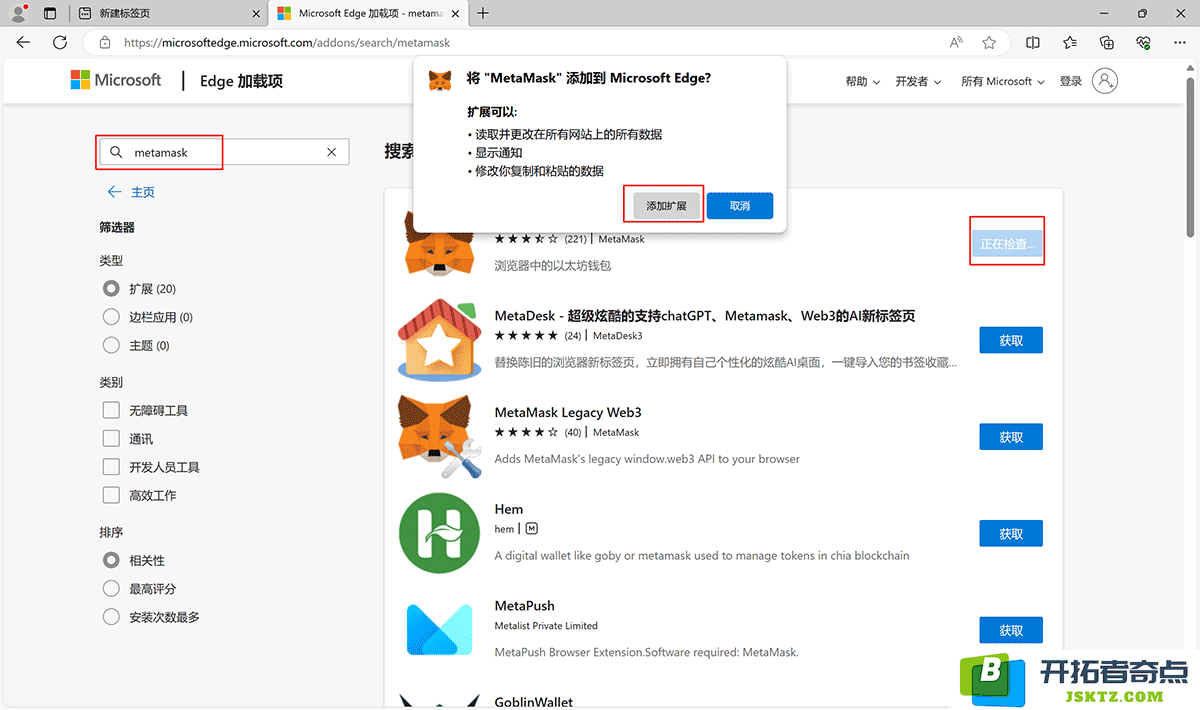Image resolution: width=1200 pixels, height=710 pixels.
Task: Sort by 相关性 radio button
Action: (111, 560)
